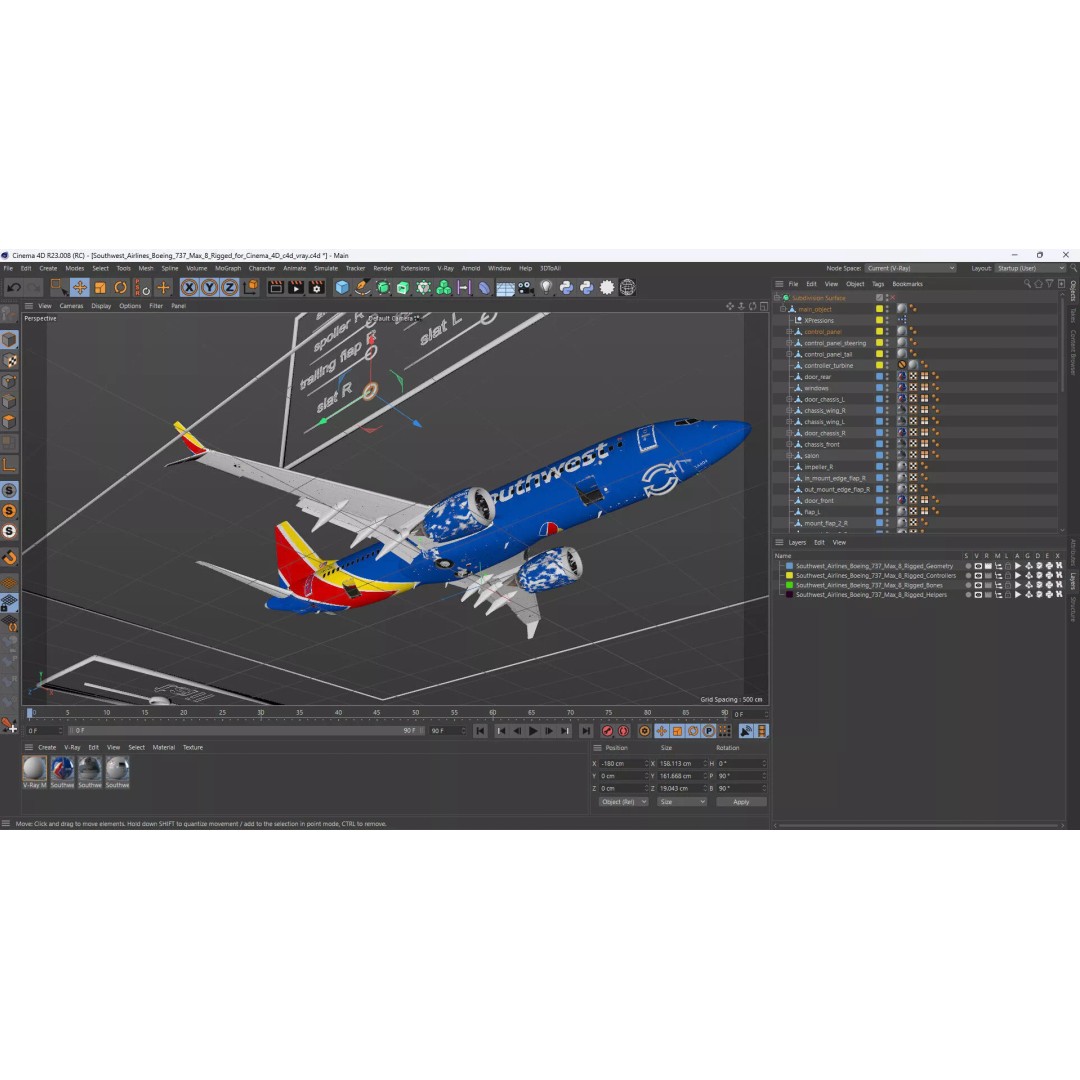Add a Floor environment object
The height and width of the screenshot is (1080, 1080).
pyautogui.click(x=506, y=288)
